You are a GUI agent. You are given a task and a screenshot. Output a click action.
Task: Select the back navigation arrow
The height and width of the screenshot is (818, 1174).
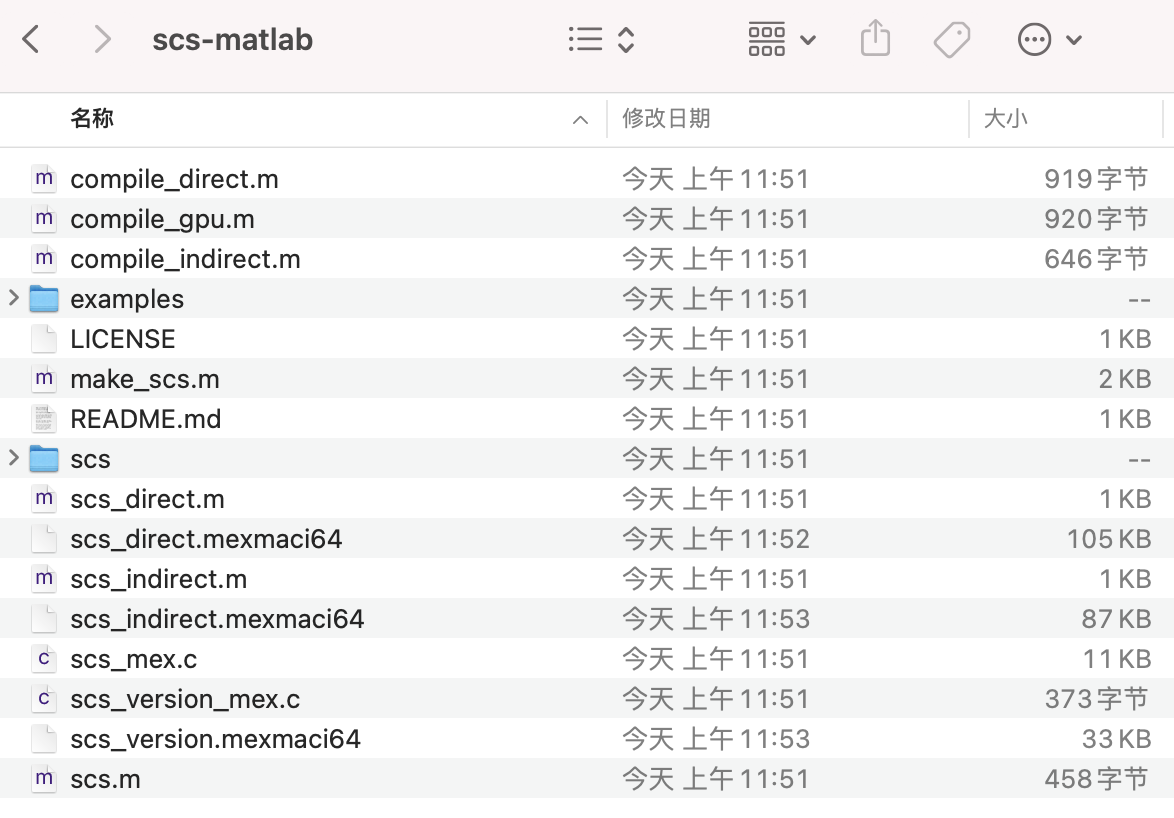click(31, 38)
